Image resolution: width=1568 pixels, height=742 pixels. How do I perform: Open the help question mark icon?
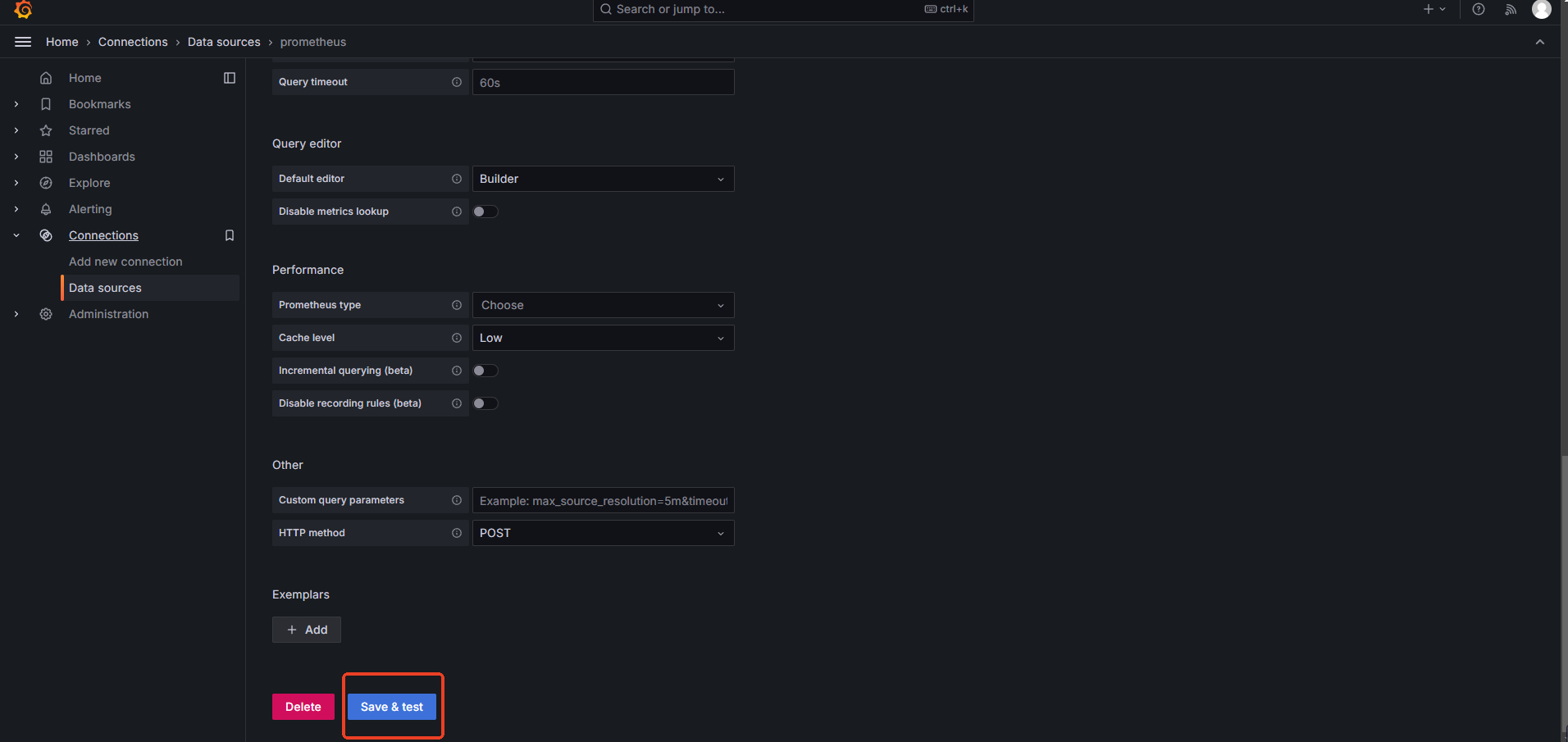tap(1479, 9)
